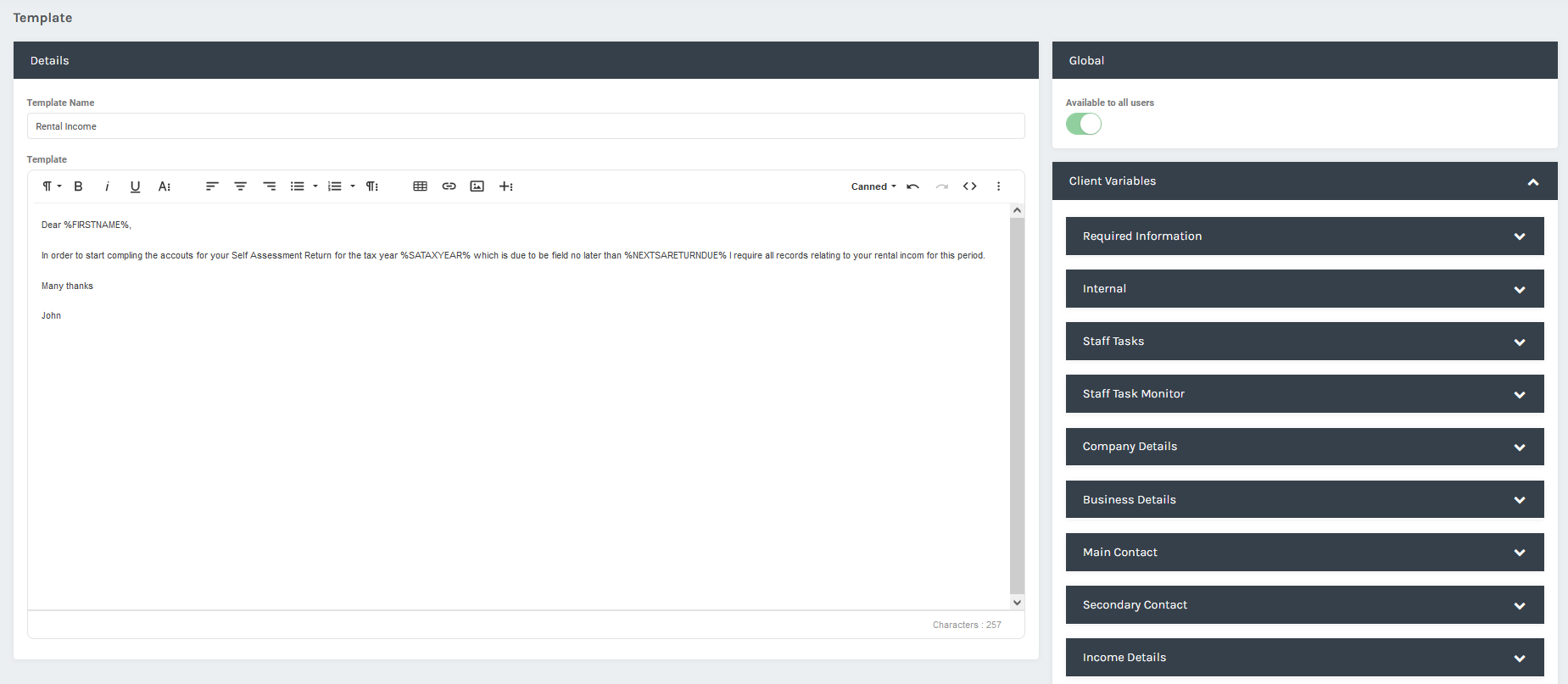Screen dimensions: 1568x684
Task: Open more paragraph options icon
Action: [x=372, y=186]
